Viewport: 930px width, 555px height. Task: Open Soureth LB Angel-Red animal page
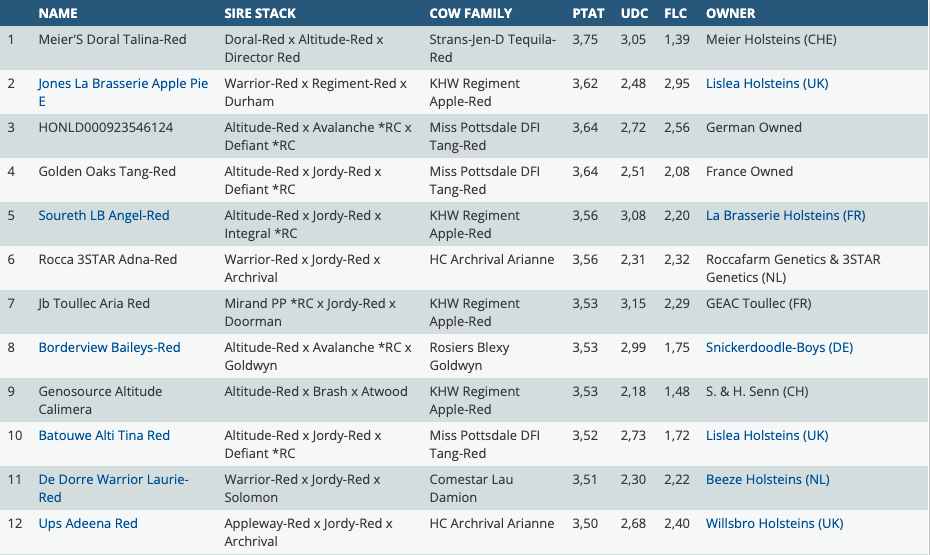(x=104, y=216)
